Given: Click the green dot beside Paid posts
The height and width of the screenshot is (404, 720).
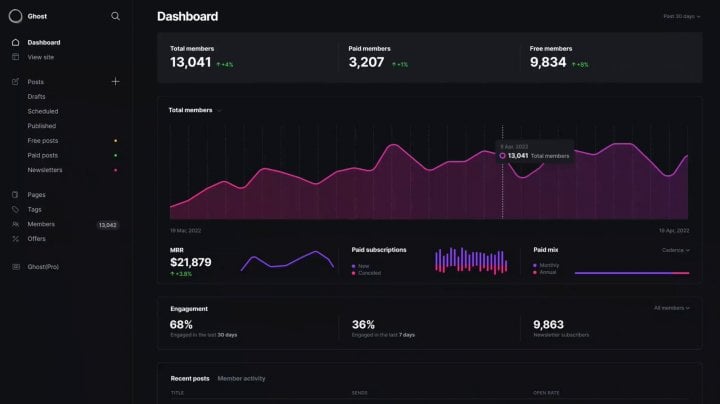Looking at the screenshot, I should (115, 155).
